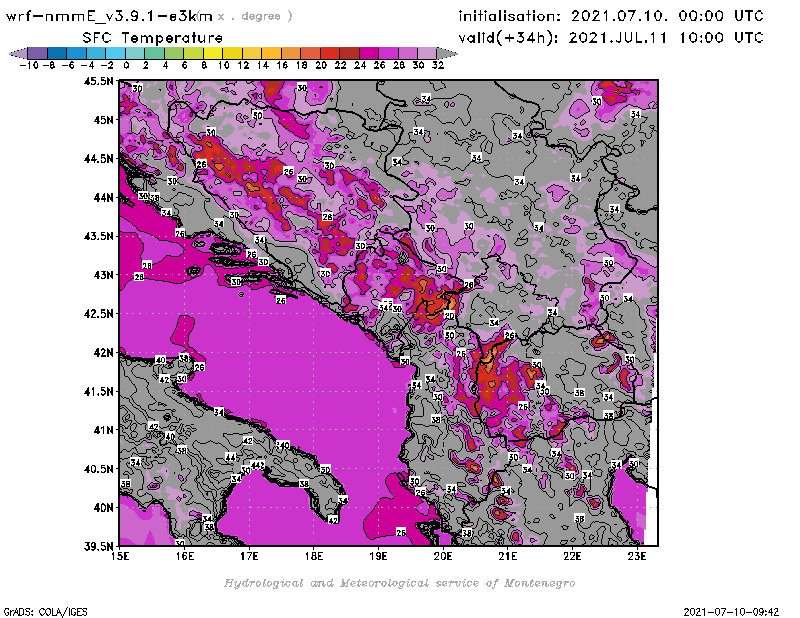Click the color scale segment between 18 and 20

coord(311,53)
